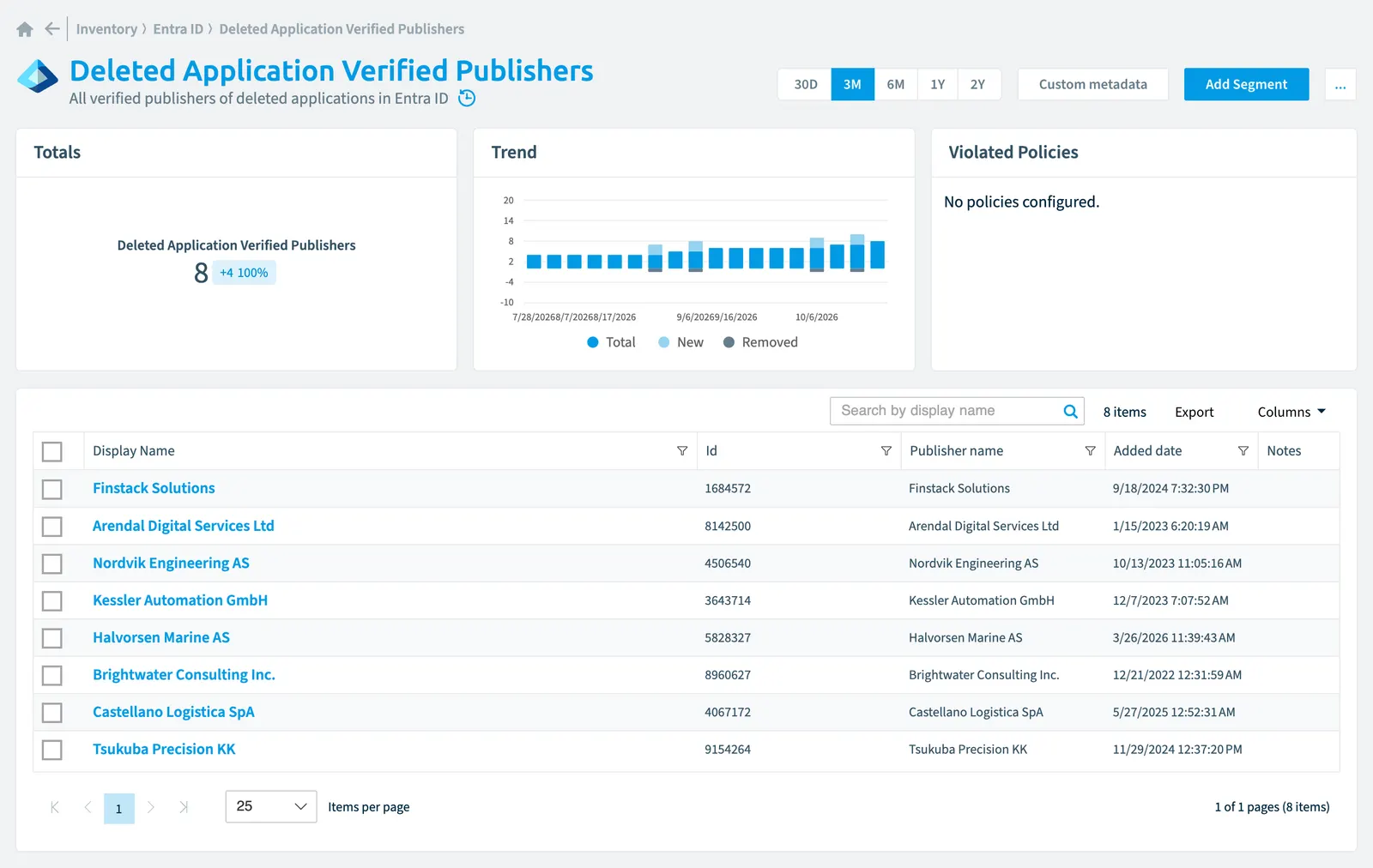Select the 3M time range
Screen dimensions: 1373x868
tap(852, 84)
